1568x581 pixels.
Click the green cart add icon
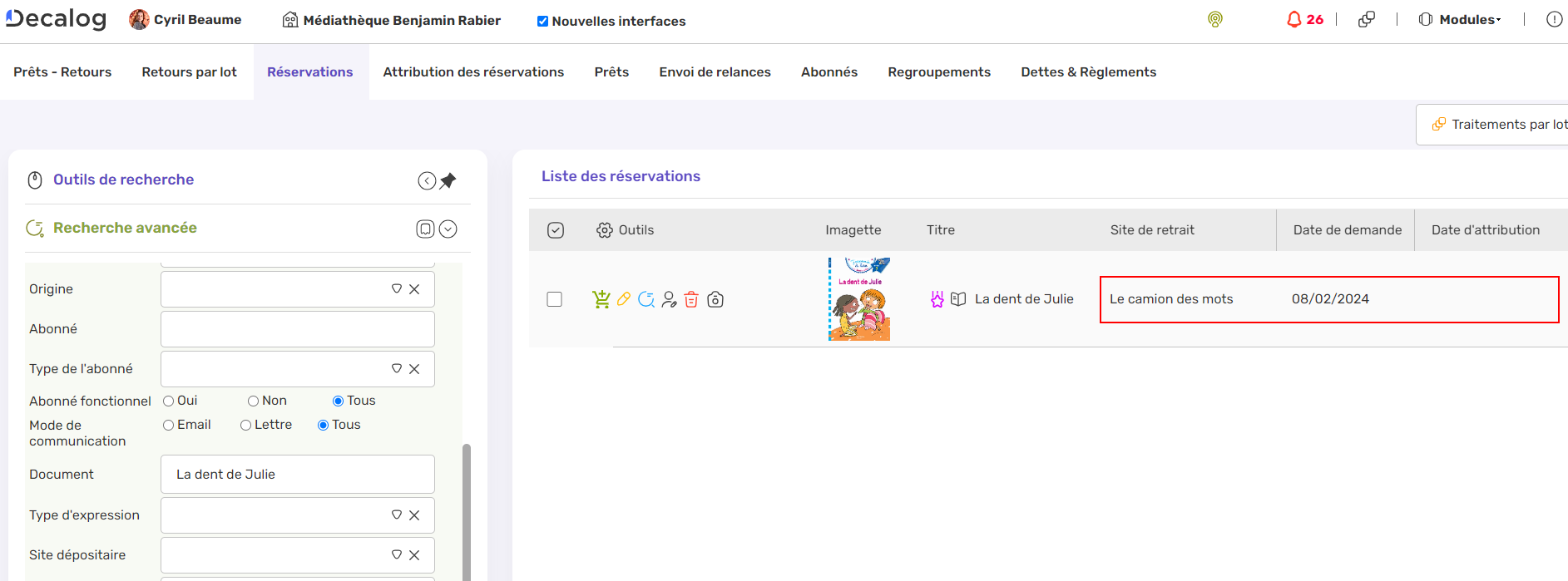pyautogui.click(x=601, y=299)
